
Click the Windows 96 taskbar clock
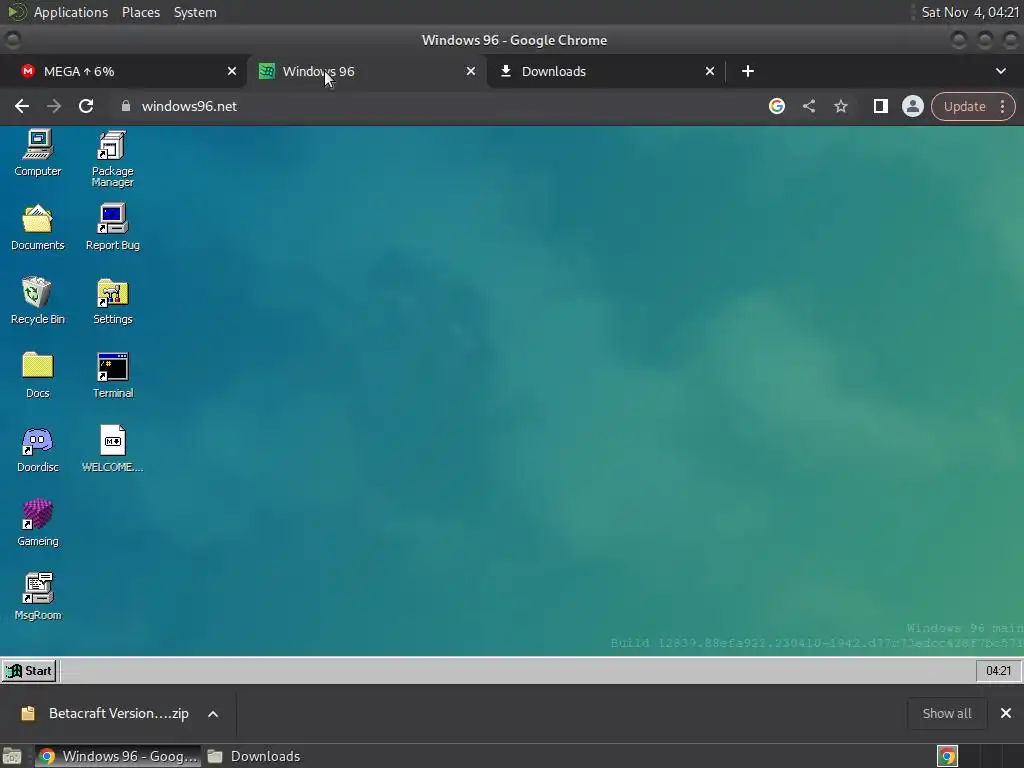[998, 671]
